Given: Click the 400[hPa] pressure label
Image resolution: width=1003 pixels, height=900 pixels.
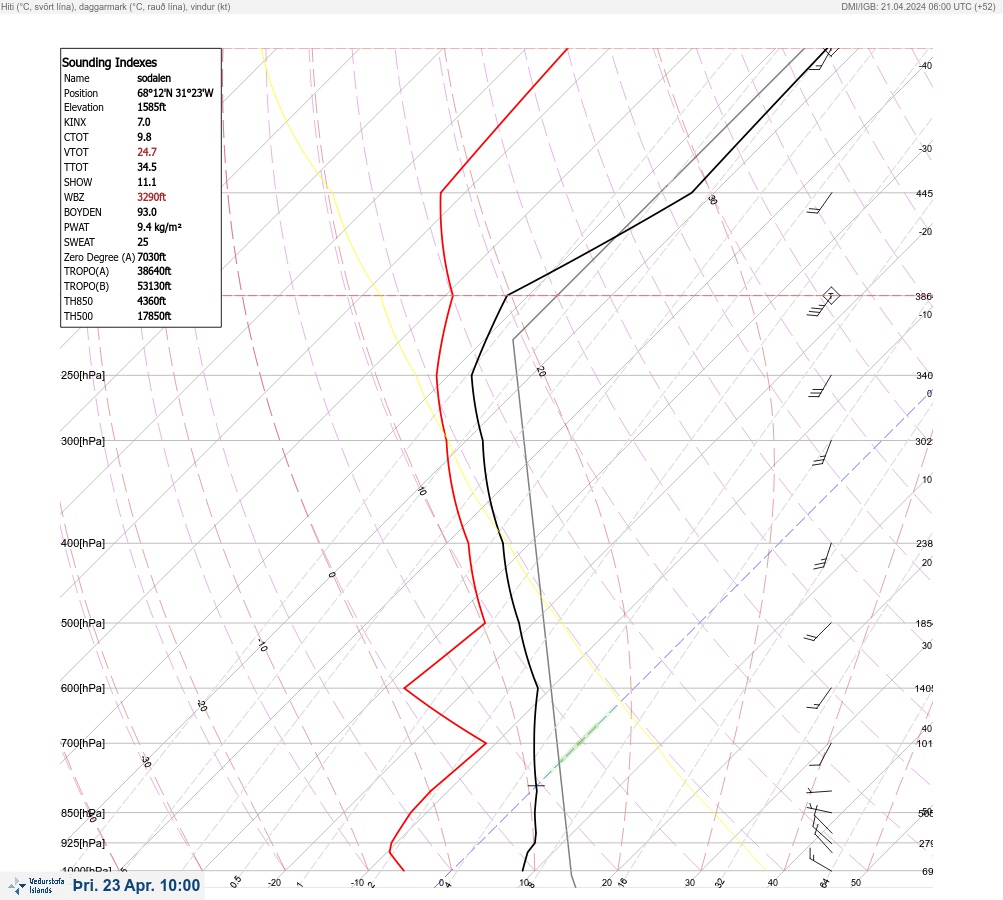Looking at the screenshot, I should click(x=83, y=543).
